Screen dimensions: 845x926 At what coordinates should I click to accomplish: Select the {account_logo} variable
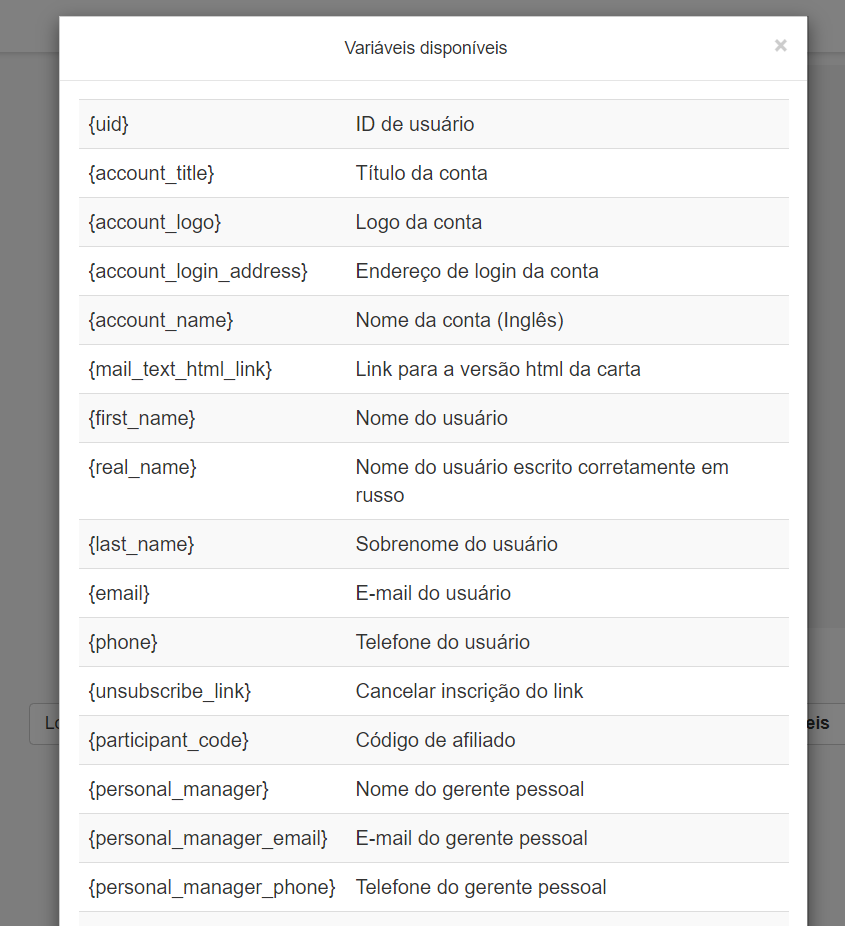tap(155, 222)
